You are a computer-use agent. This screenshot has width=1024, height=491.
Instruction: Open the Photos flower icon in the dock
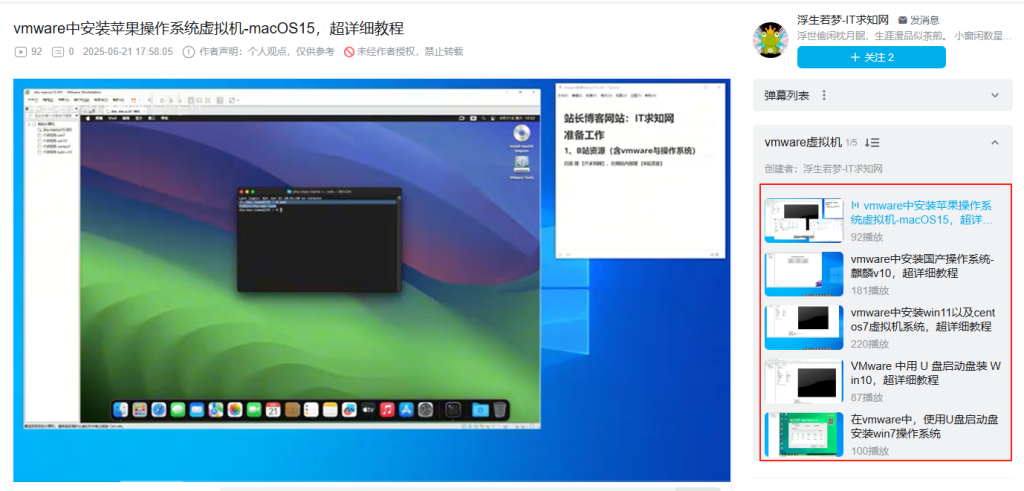click(x=235, y=409)
